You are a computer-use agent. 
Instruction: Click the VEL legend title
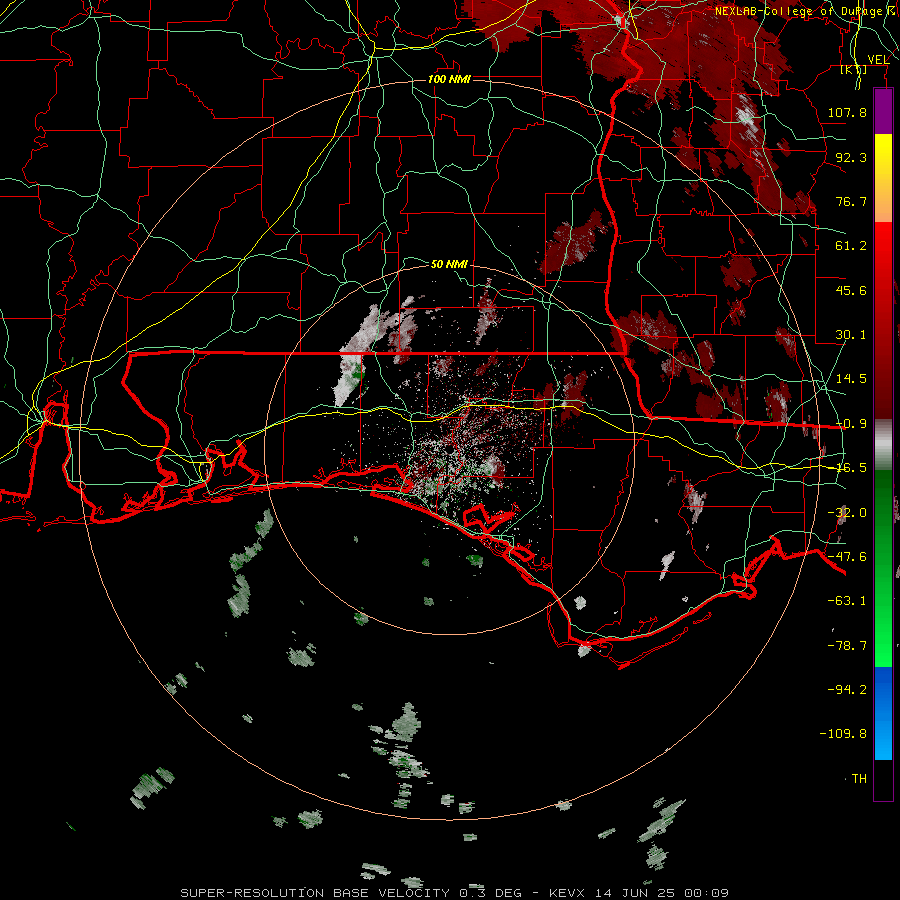tap(878, 59)
